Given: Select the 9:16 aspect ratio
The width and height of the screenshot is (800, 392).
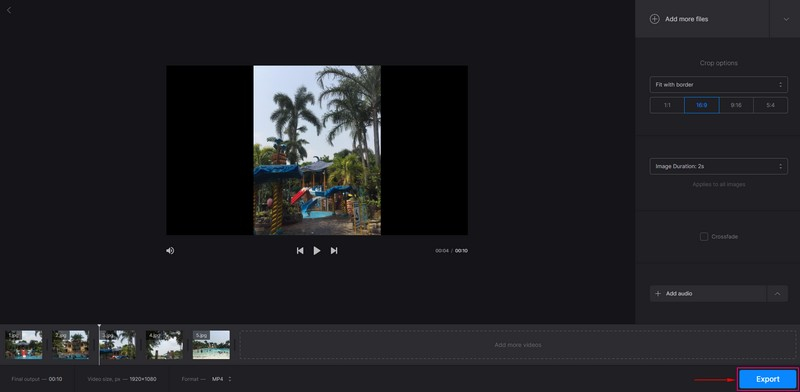Looking at the screenshot, I should tap(736, 105).
